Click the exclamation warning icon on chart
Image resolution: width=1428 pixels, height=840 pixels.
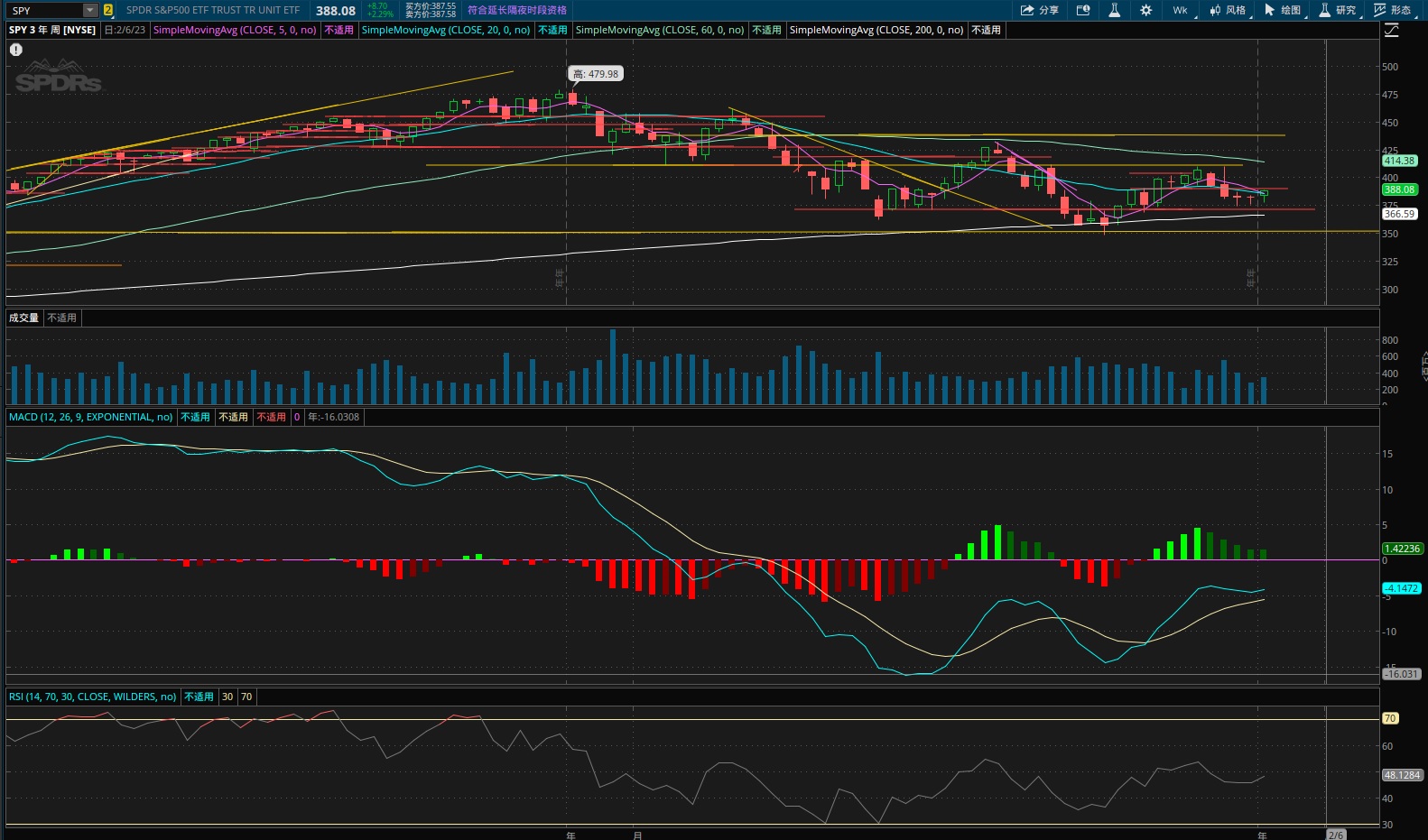pyautogui.click(x=16, y=50)
